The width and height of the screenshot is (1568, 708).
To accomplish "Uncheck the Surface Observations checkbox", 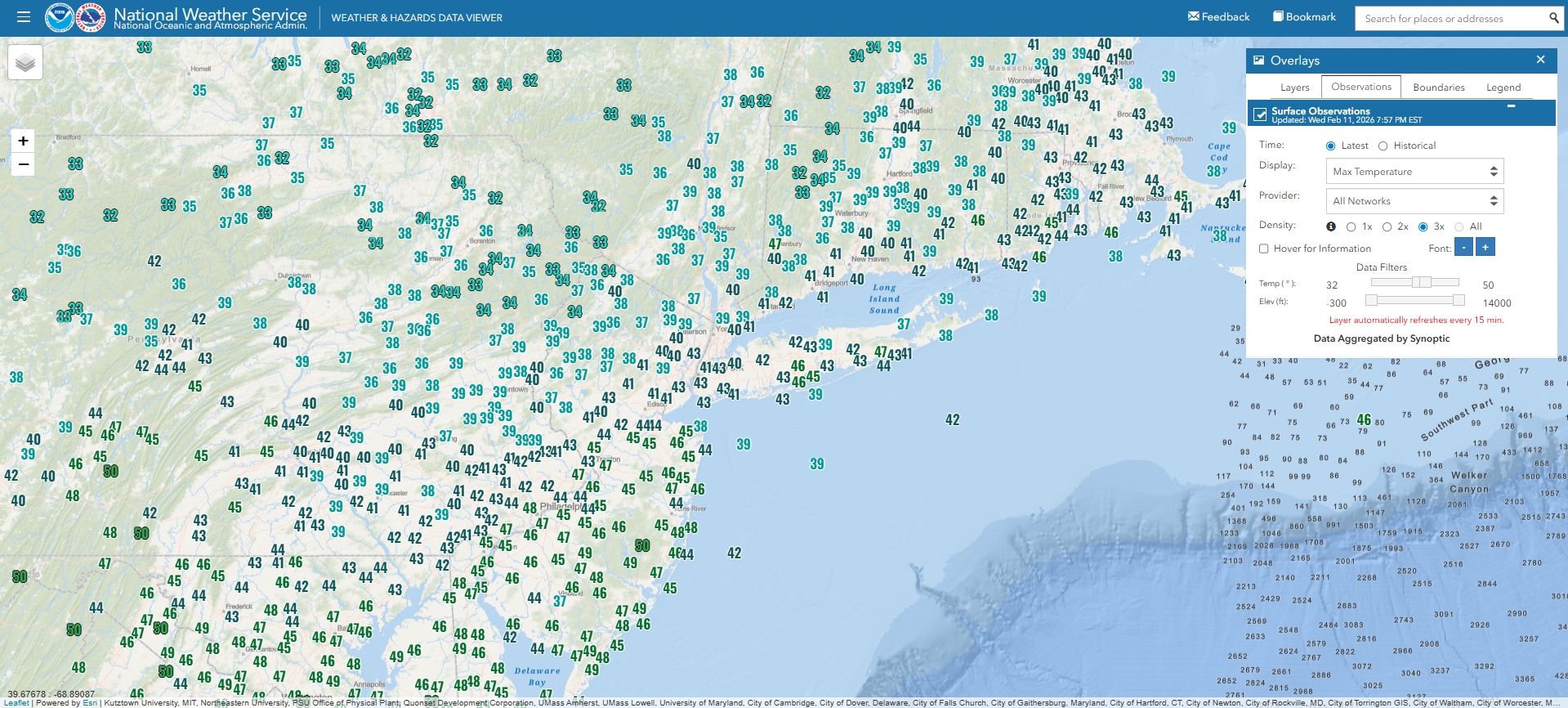I will 1260,114.
